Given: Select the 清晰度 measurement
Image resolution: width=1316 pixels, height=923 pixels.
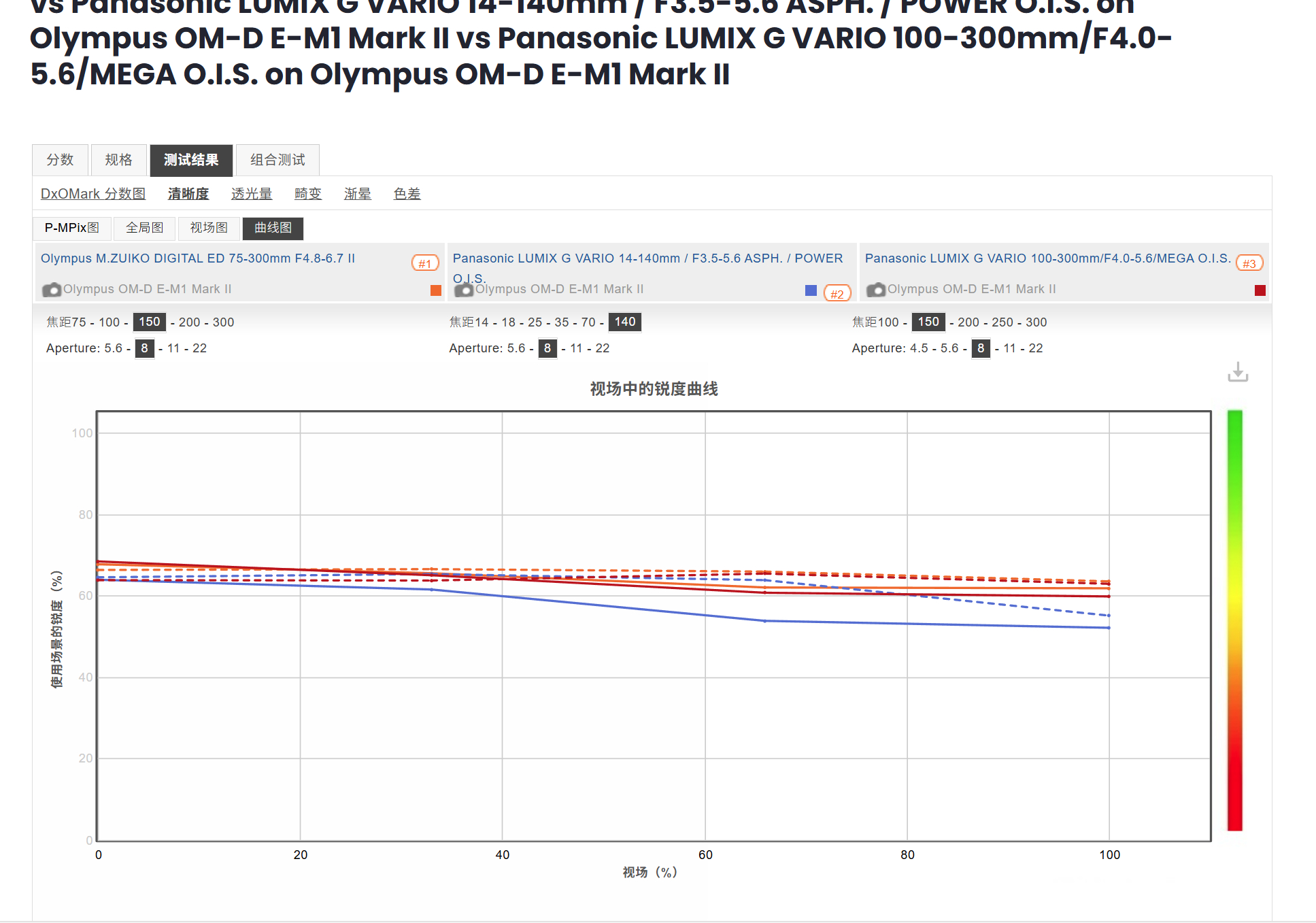Looking at the screenshot, I should point(188,194).
